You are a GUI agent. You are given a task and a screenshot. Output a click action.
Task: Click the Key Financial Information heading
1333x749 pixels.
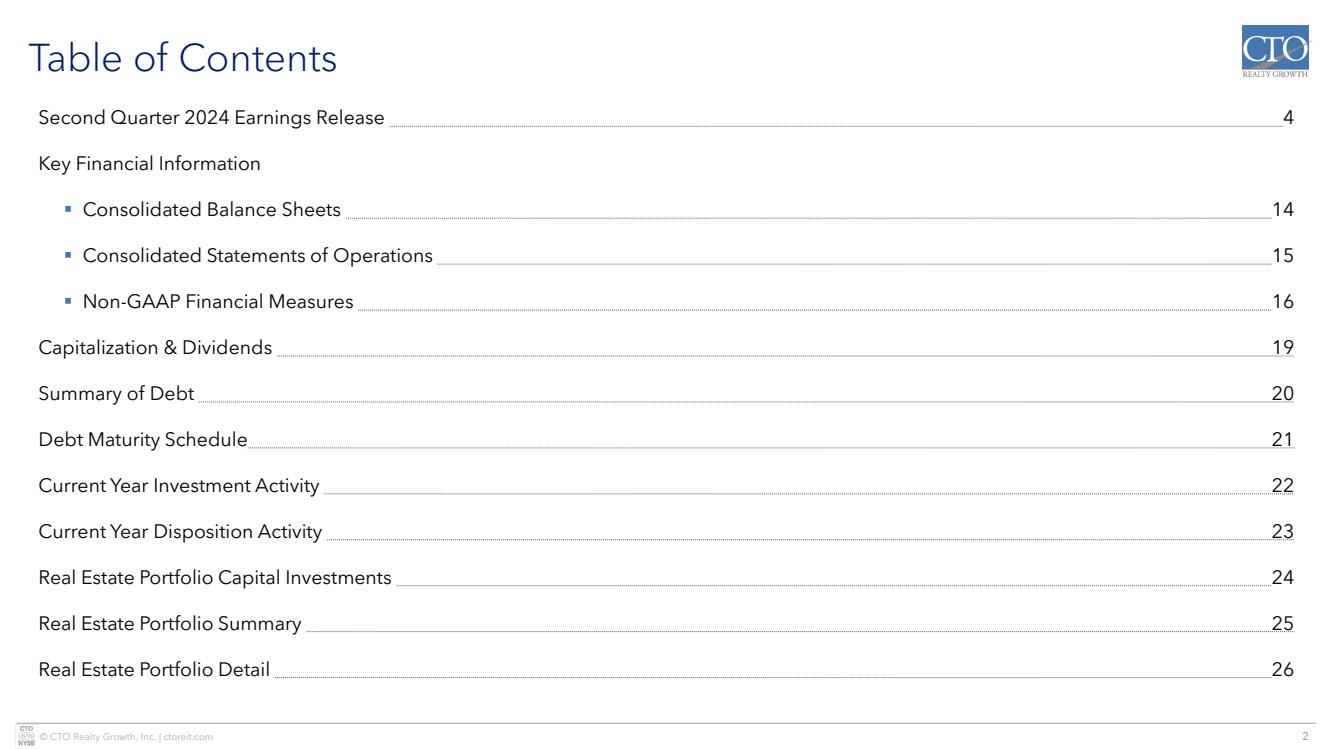tap(149, 164)
